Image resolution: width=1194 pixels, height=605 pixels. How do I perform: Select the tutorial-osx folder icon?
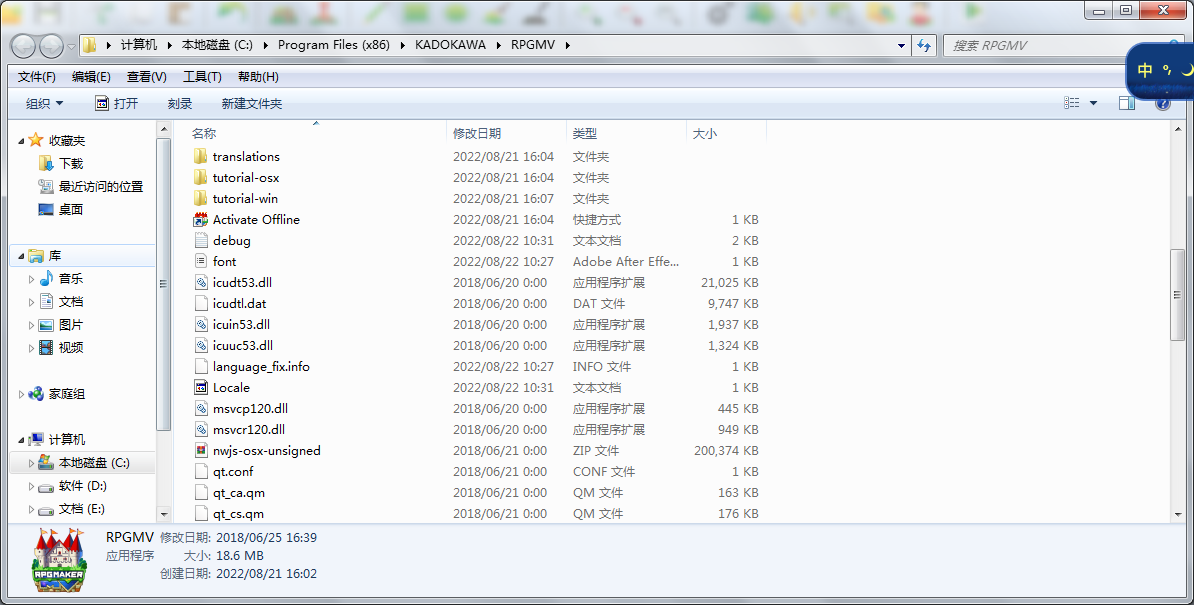(200, 177)
